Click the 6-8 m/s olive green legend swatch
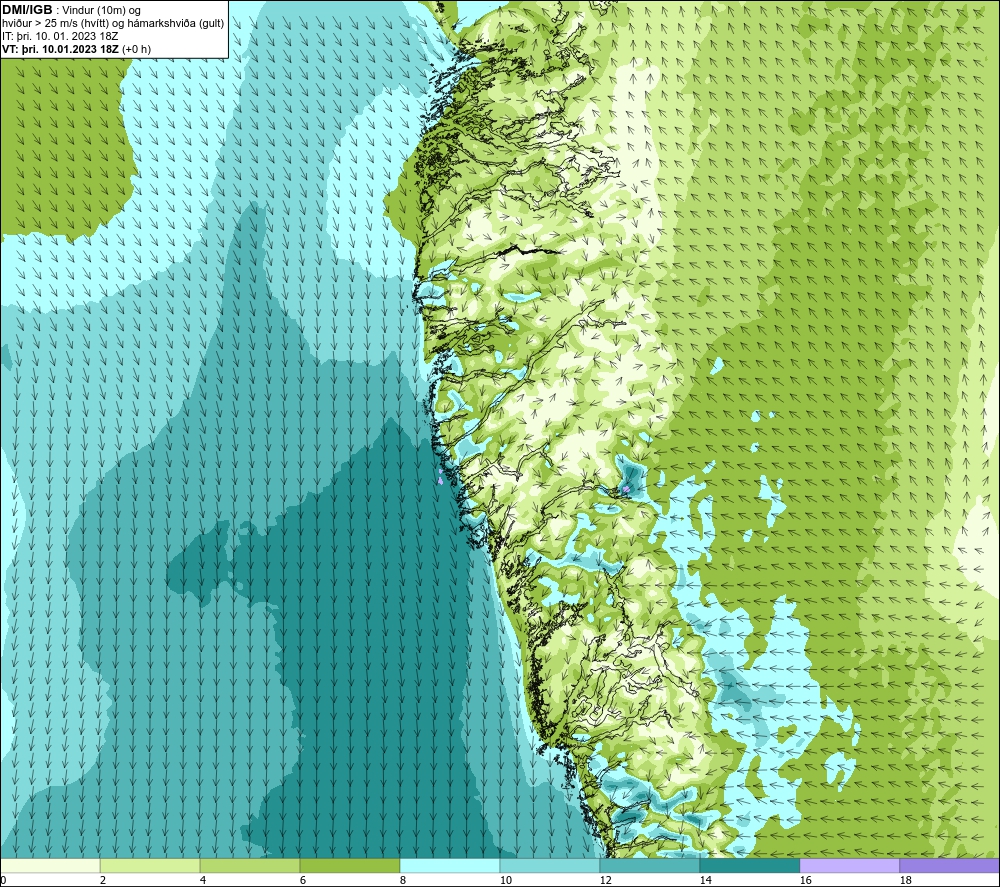1000x887 pixels. [349, 865]
